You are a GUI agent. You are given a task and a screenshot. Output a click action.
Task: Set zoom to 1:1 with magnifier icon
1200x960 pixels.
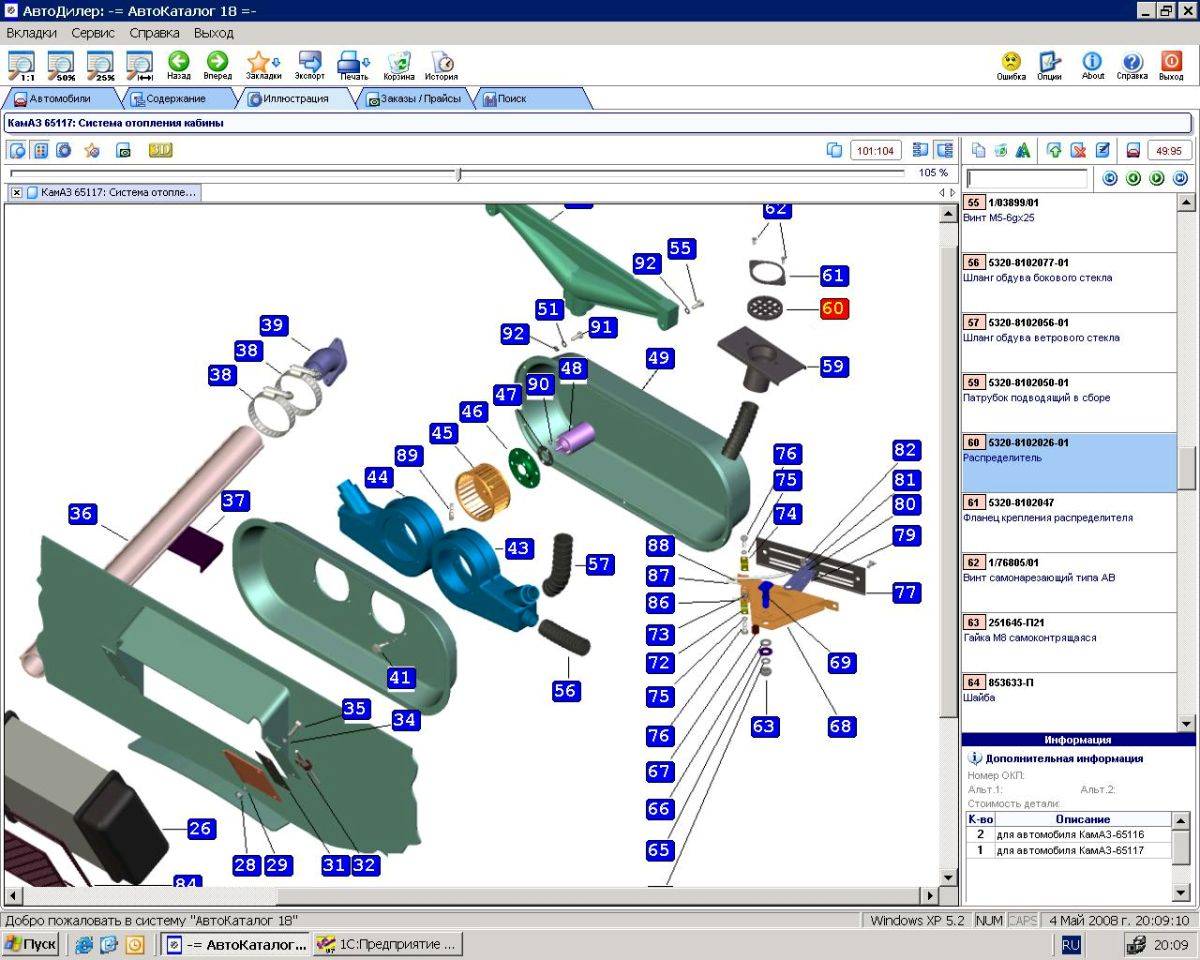click(21, 65)
